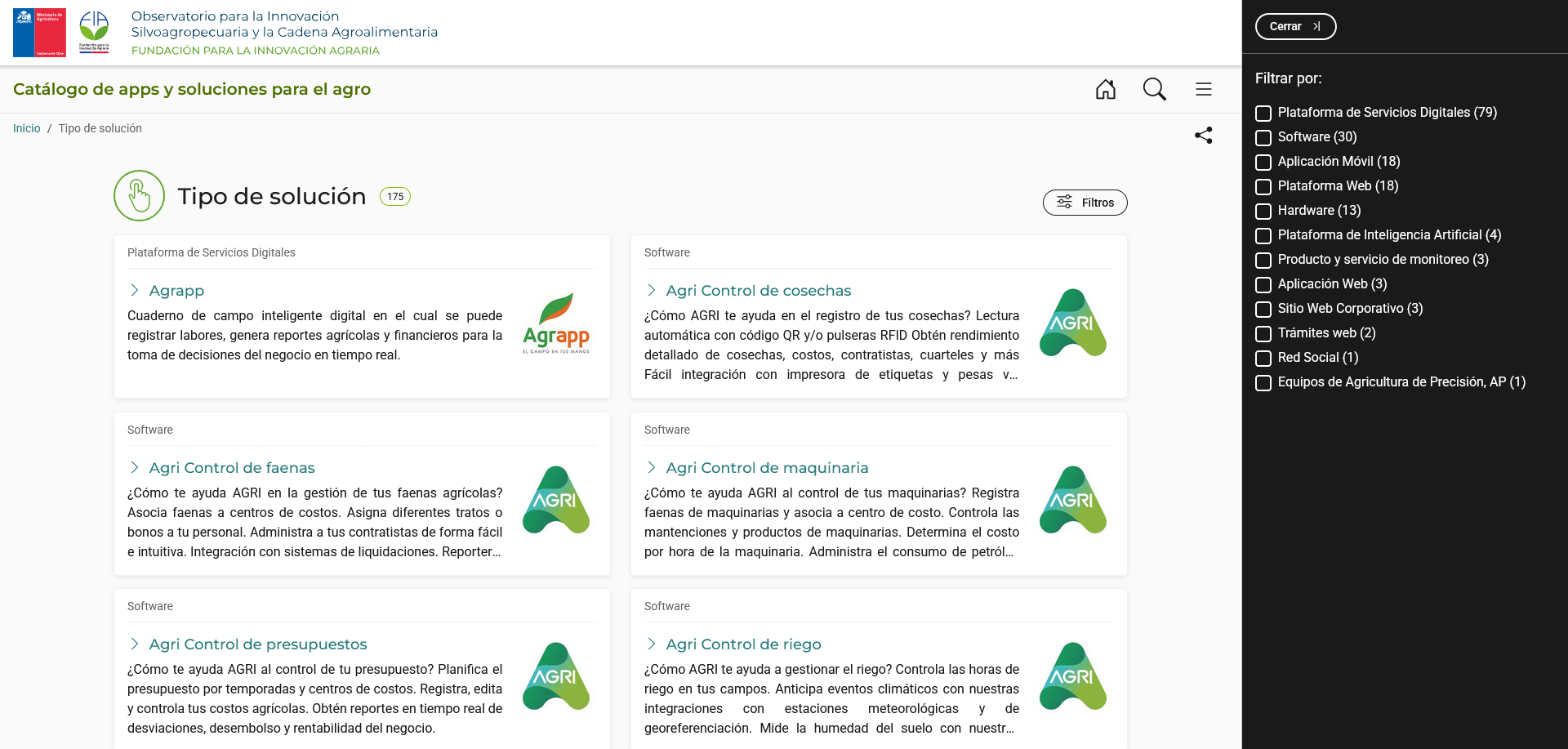1568x749 pixels.
Task: Check Plataforma Web (18) filter
Action: [1263, 187]
